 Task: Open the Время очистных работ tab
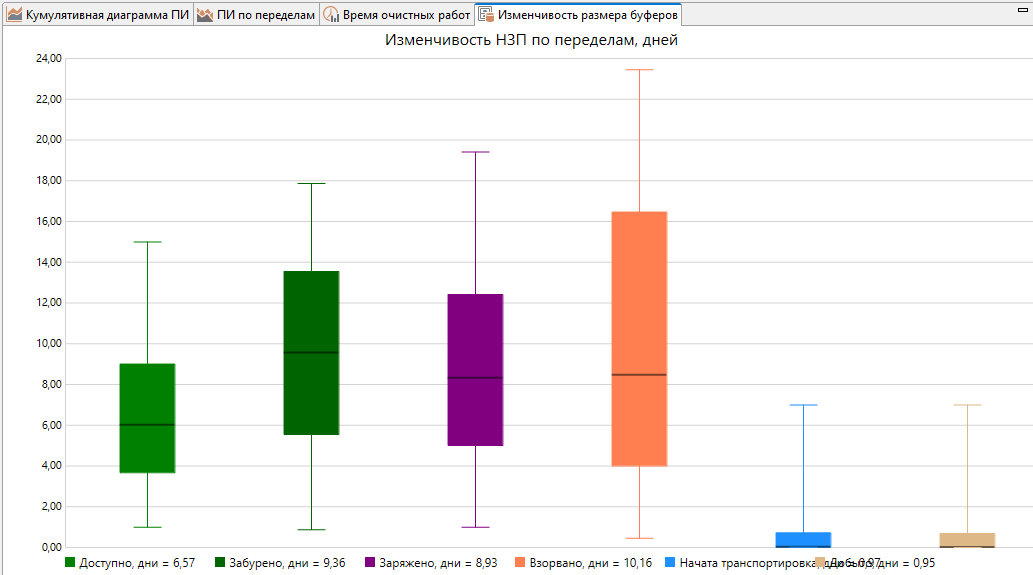pos(398,14)
